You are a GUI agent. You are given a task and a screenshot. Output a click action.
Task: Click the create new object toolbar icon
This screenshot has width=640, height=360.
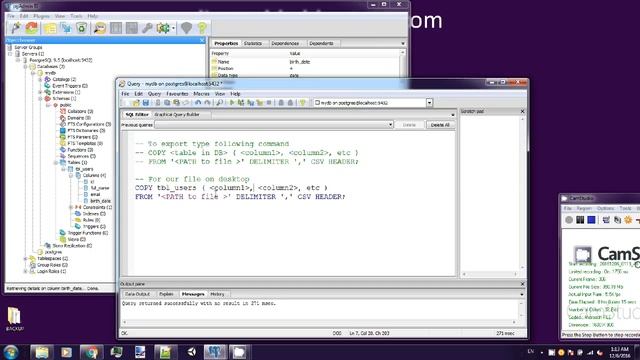click(66, 28)
